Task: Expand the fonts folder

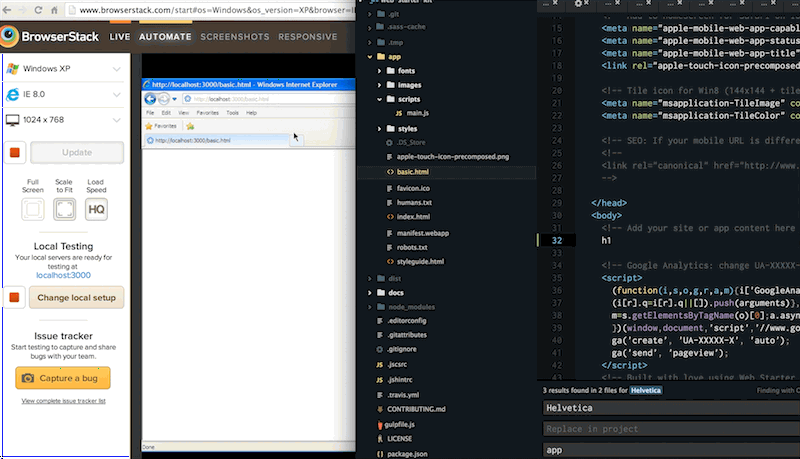Action: click(x=379, y=70)
